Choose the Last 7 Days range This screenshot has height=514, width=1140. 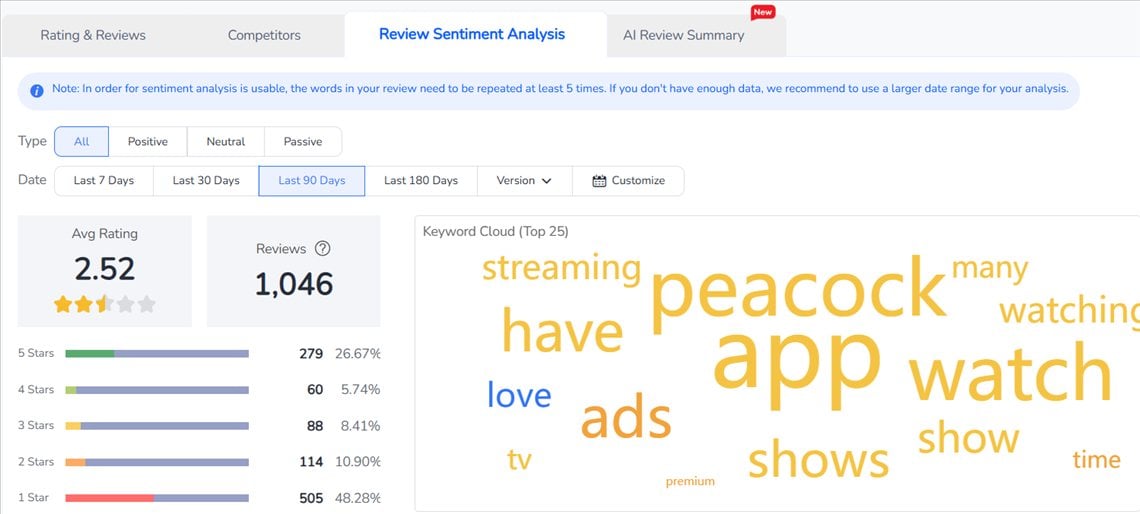pyautogui.click(x=104, y=181)
